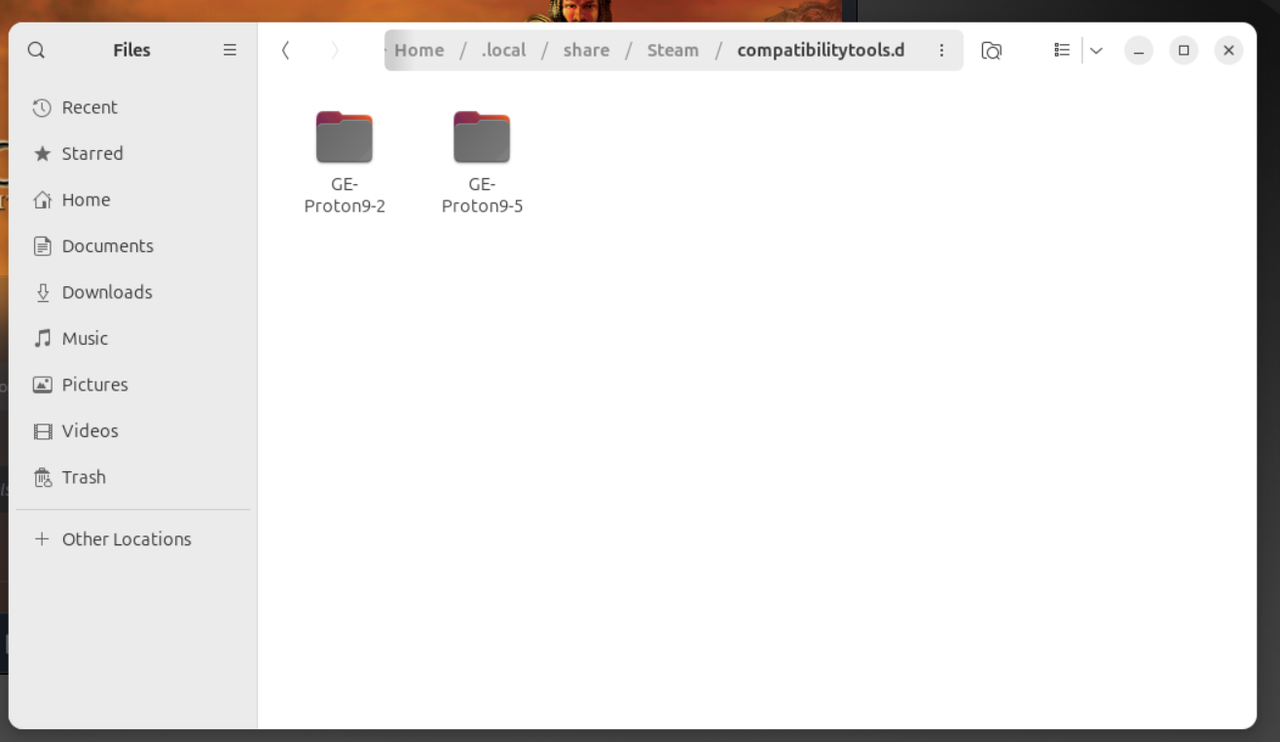Click the GE-Proton9-5 folder name label
The image size is (1280, 742).
[482, 195]
